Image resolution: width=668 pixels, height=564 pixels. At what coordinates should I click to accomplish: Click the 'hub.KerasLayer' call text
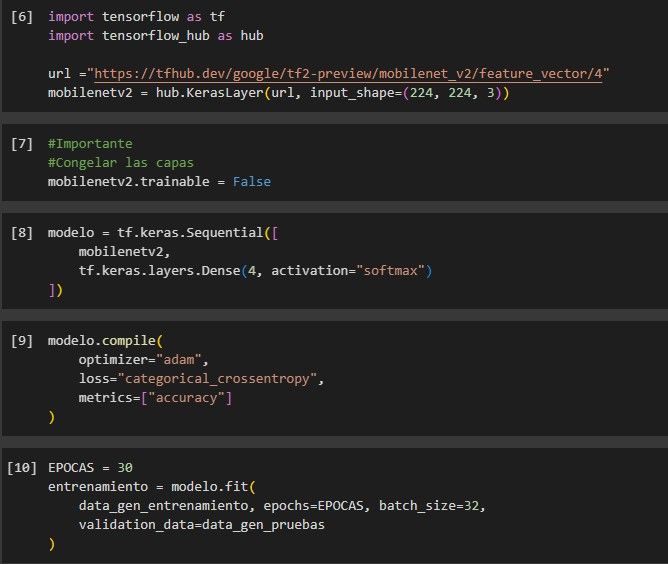pos(209,93)
